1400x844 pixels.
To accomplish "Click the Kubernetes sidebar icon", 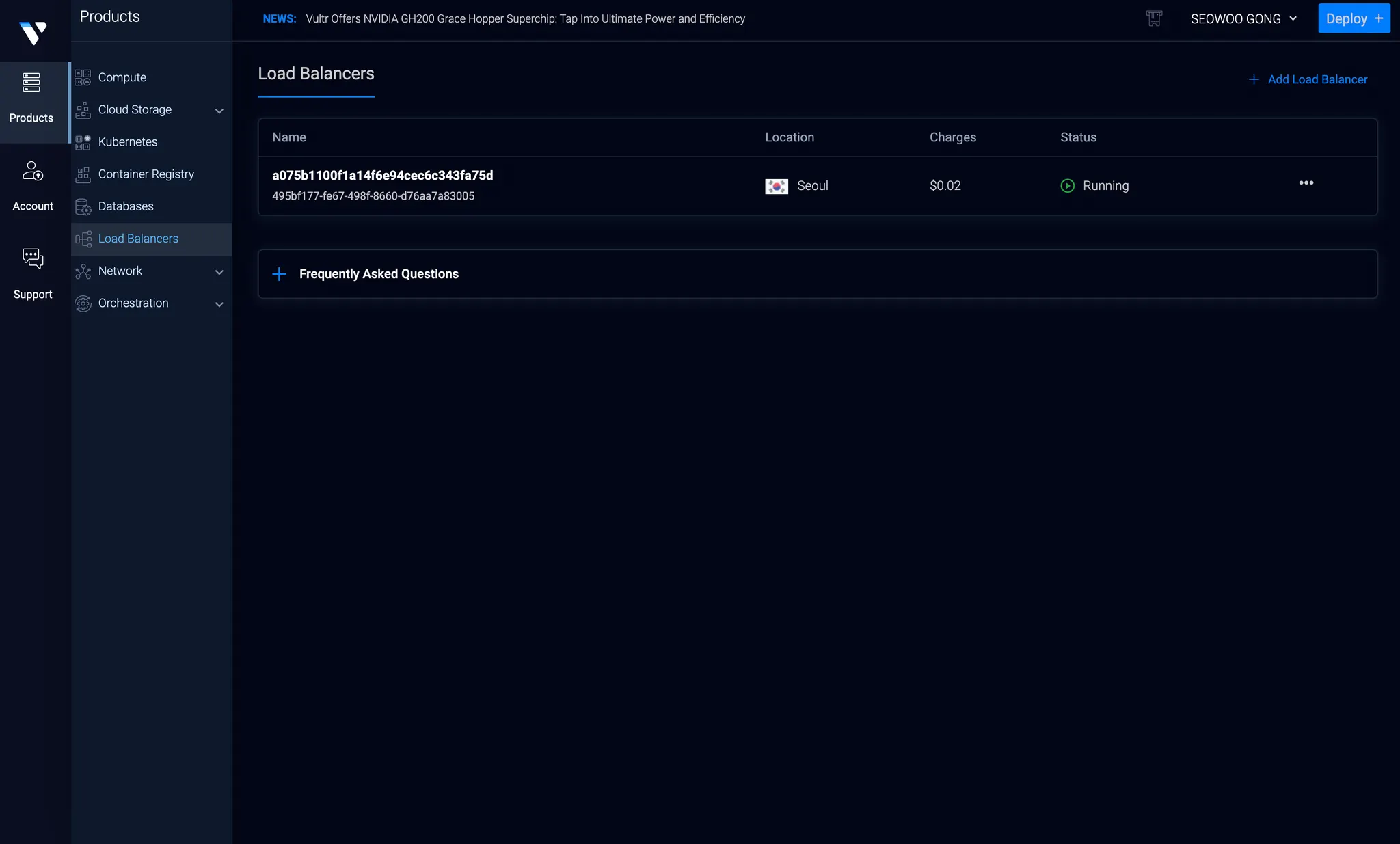I will pos(83,142).
